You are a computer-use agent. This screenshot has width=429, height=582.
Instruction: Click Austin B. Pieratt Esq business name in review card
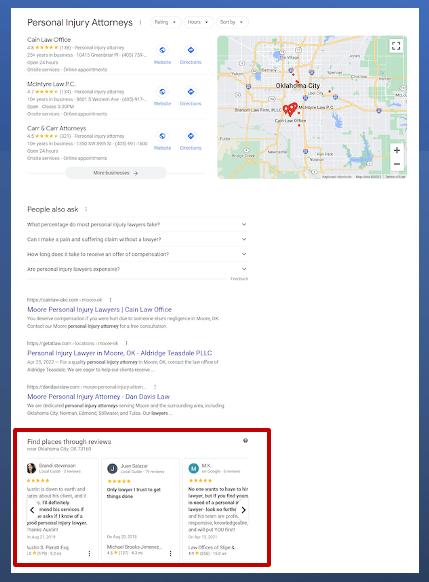pyautogui.click(x=48, y=547)
